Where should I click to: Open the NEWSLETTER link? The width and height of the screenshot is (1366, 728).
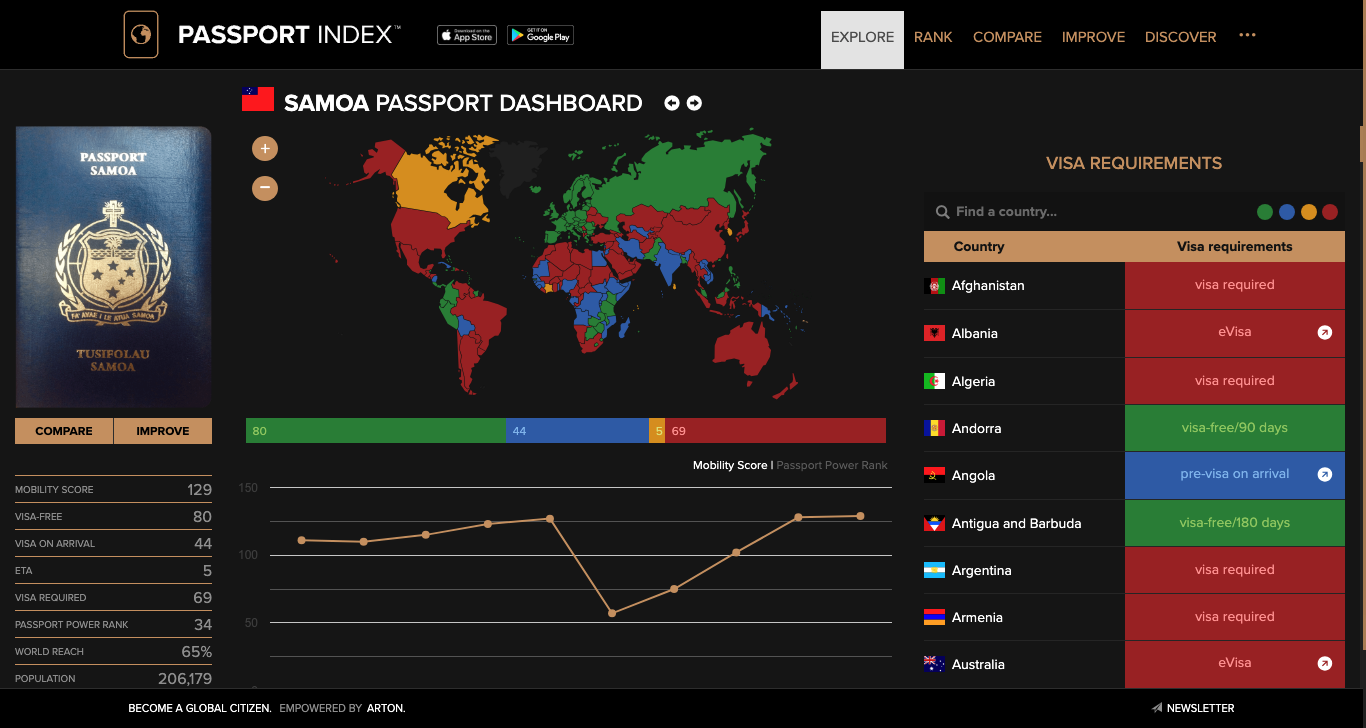click(x=1200, y=708)
